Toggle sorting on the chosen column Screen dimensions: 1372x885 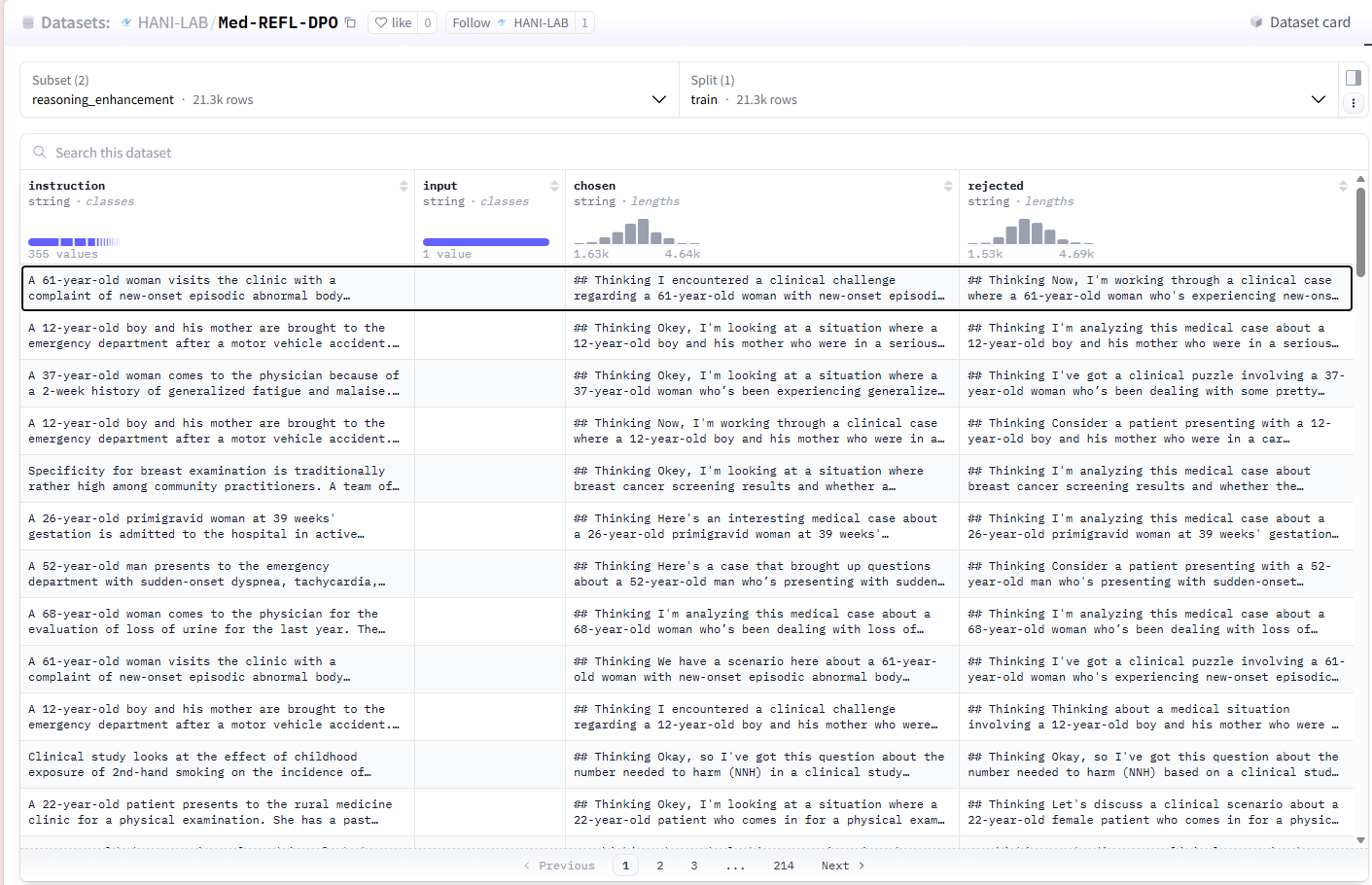[x=950, y=185]
